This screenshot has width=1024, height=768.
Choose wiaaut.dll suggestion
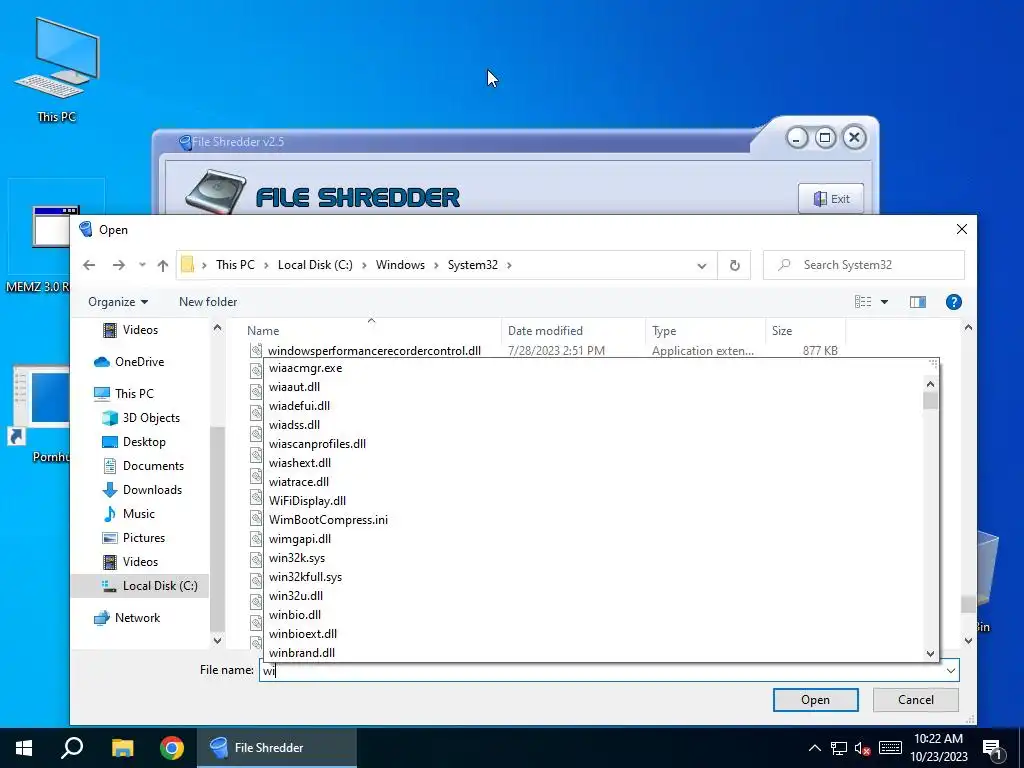coord(295,387)
